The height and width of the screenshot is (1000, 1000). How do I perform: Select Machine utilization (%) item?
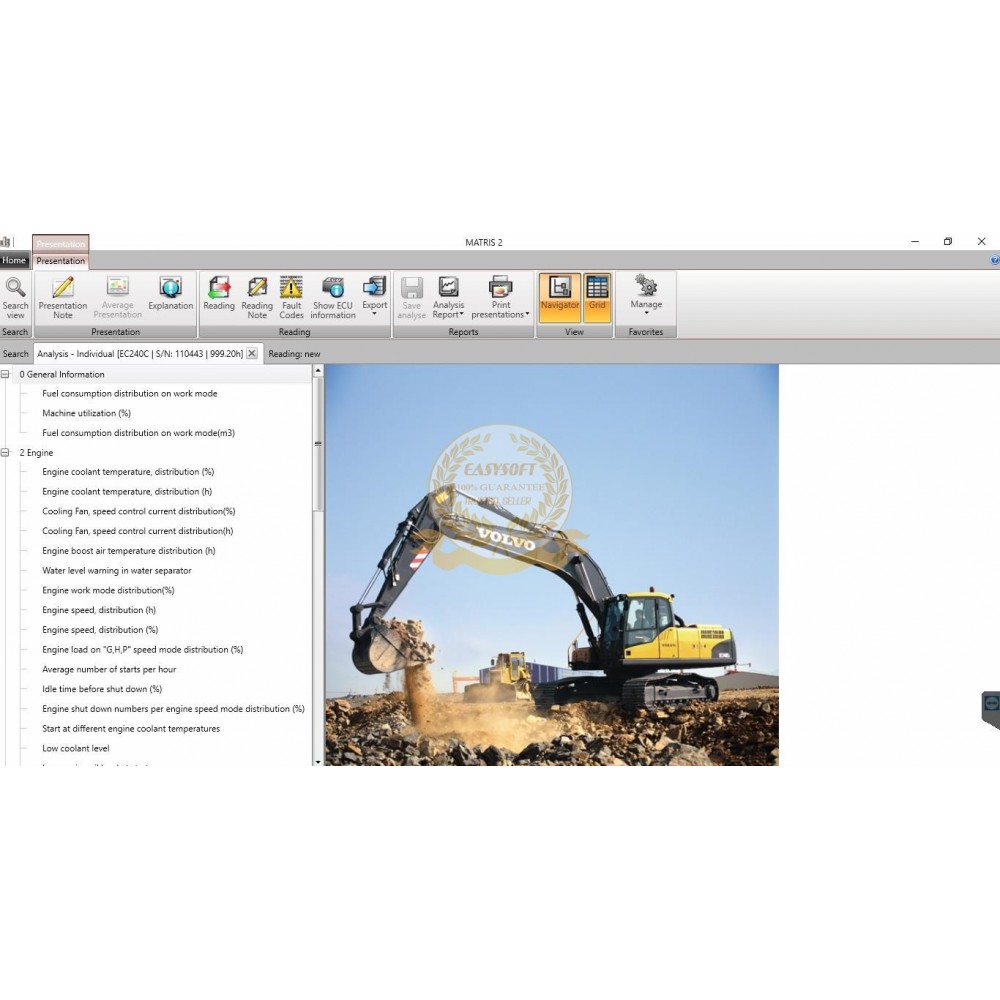[x=87, y=413]
